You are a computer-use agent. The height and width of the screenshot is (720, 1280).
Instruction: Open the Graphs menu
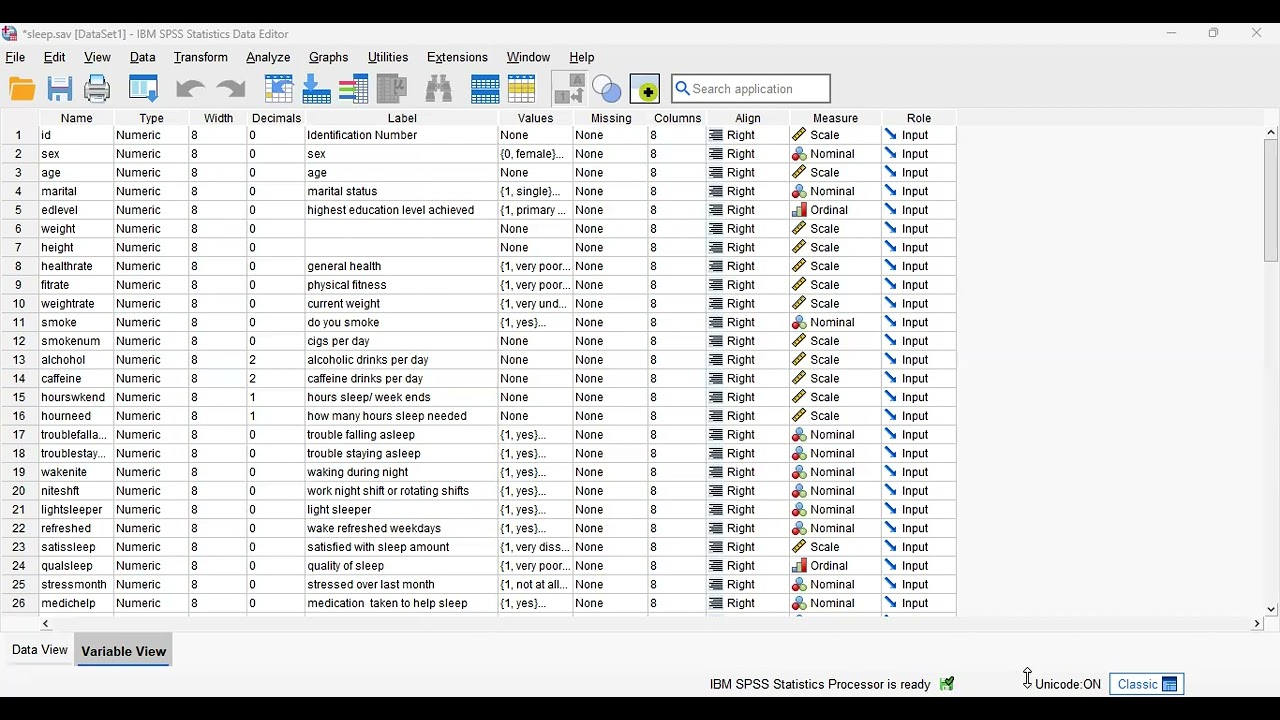(x=329, y=58)
